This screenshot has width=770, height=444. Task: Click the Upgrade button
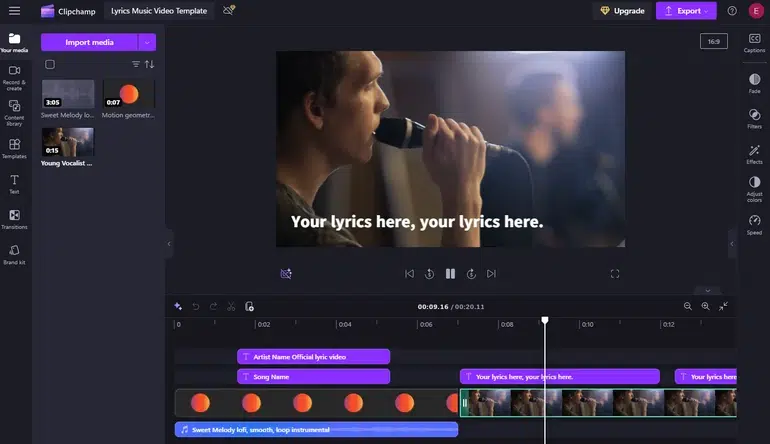[x=622, y=11]
